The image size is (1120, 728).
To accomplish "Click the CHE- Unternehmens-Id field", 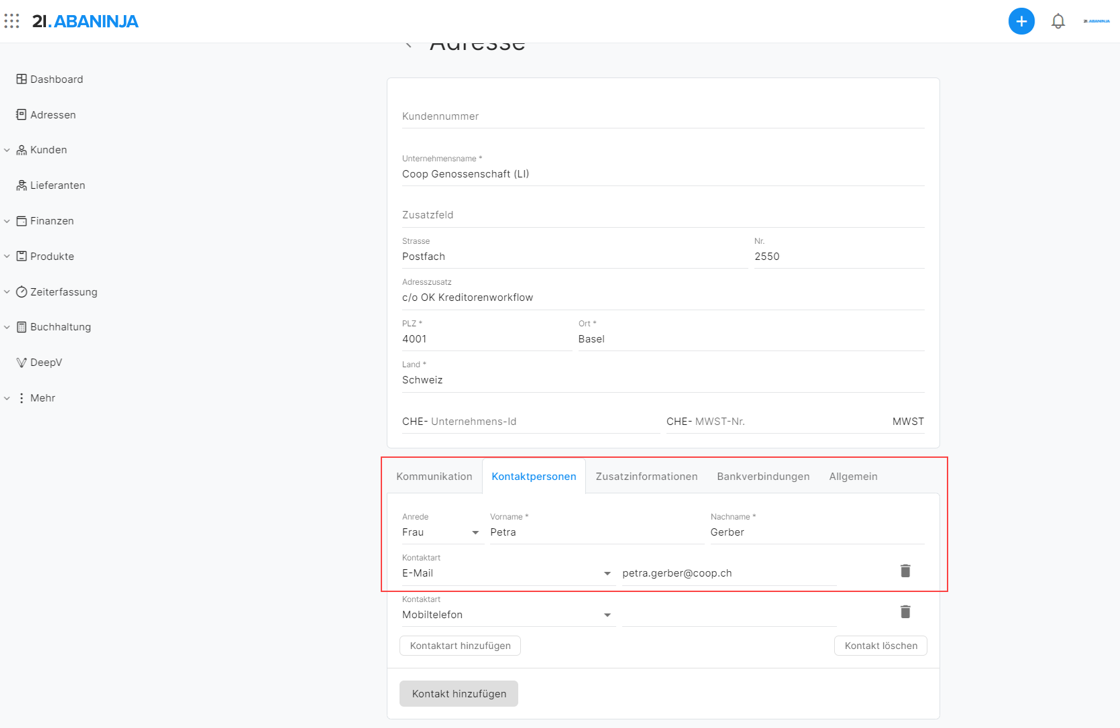I will (x=531, y=422).
